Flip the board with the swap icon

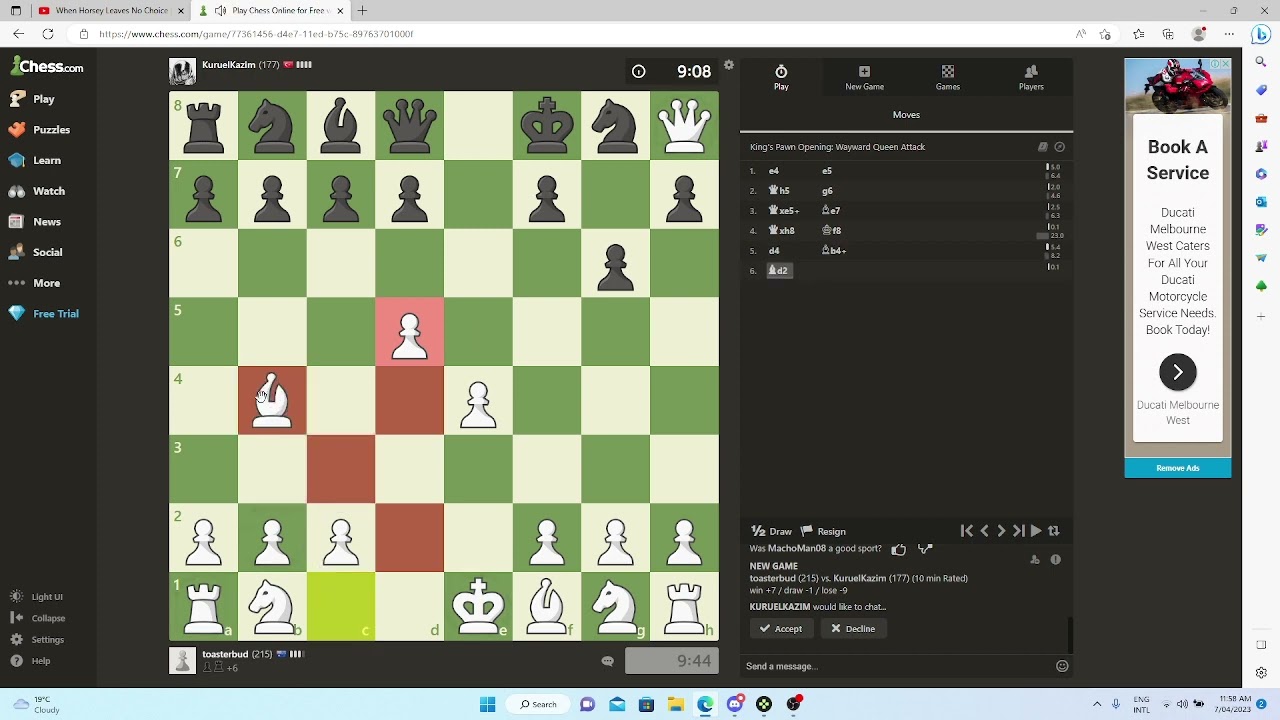[x=1053, y=532]
